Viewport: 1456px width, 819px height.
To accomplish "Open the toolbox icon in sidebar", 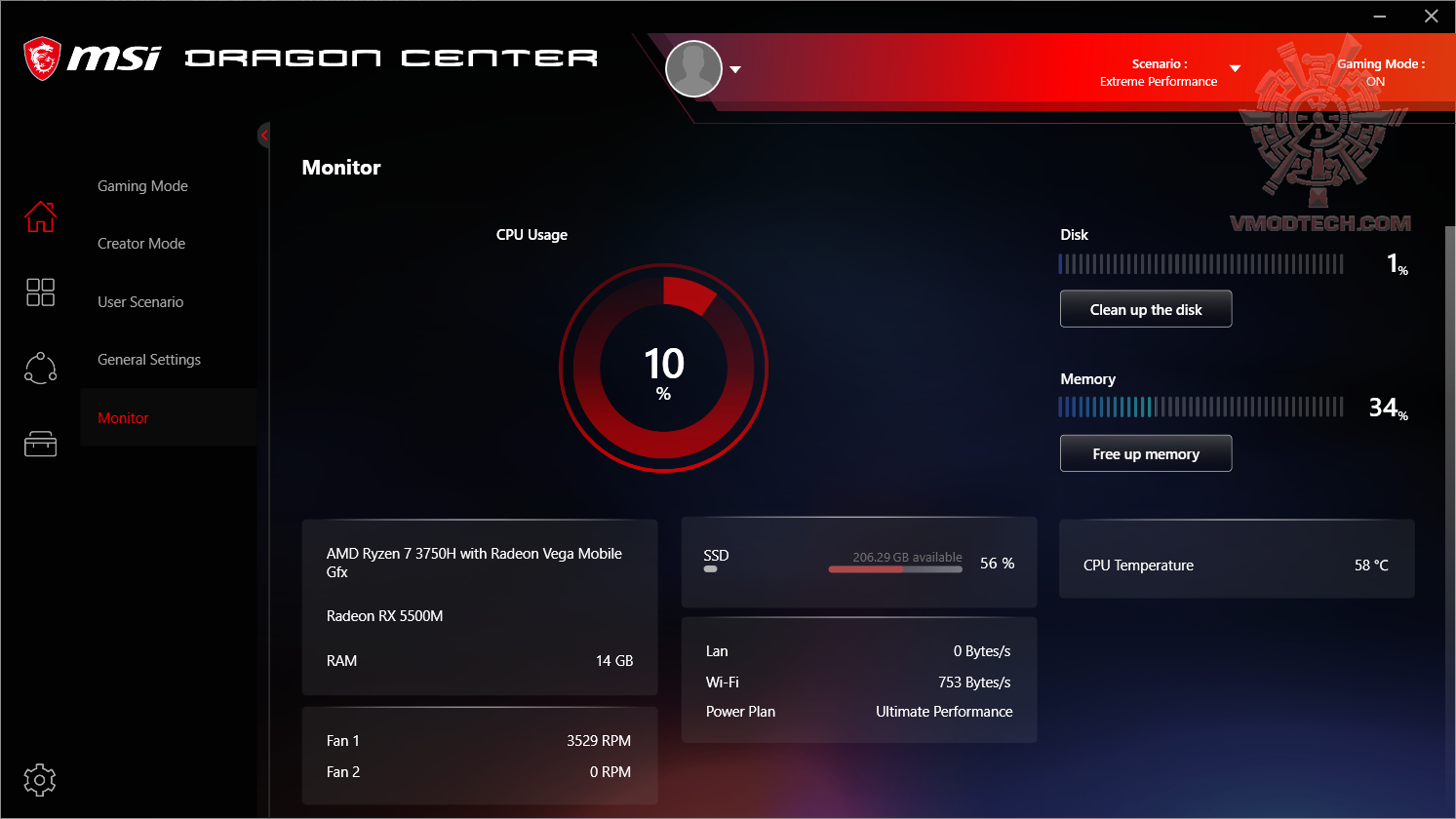I will (x=40, y=445).
